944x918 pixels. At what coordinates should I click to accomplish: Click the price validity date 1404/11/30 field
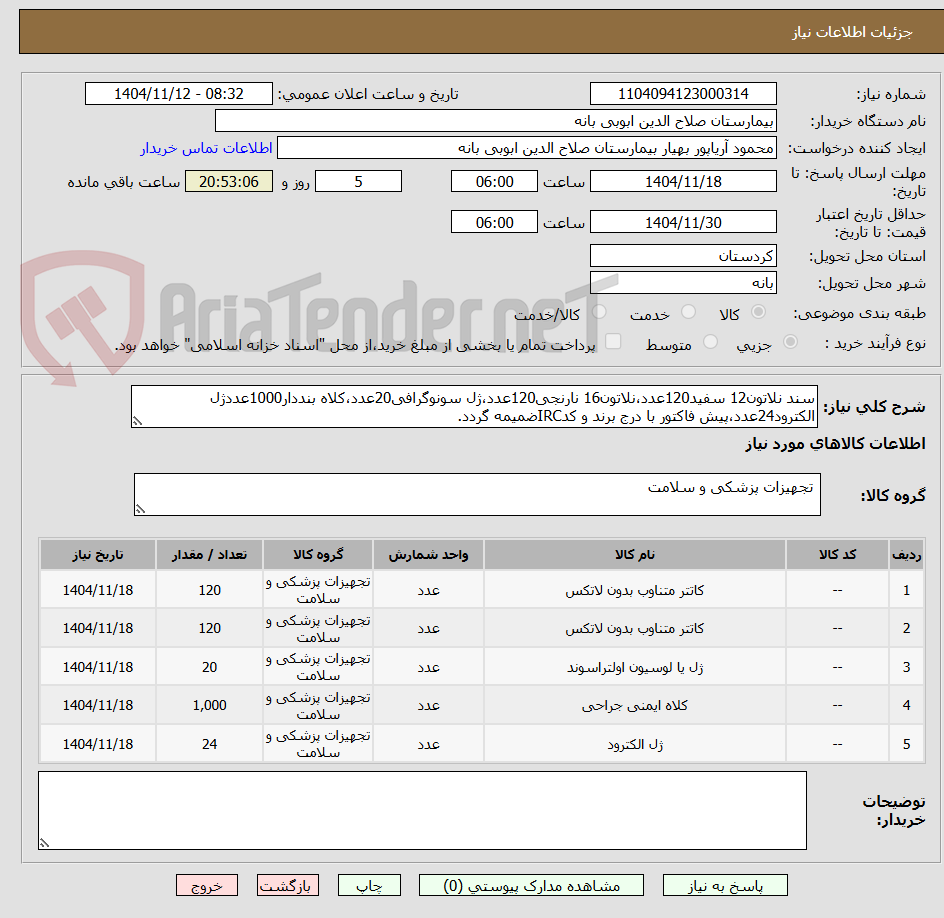point(683,222)
